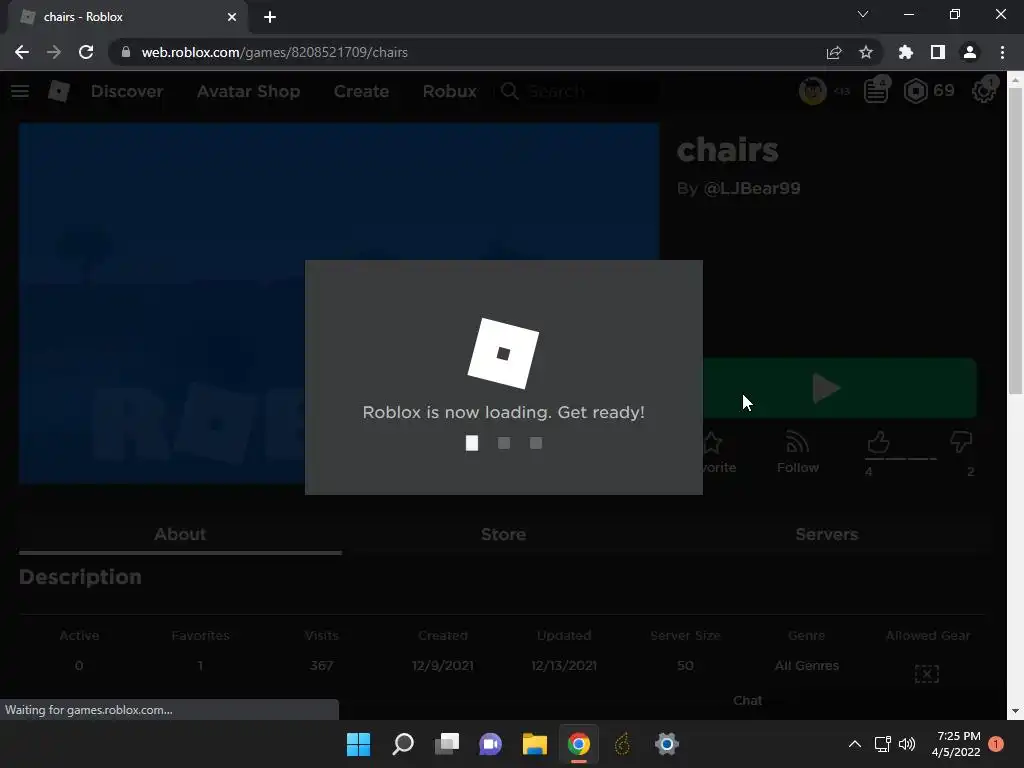Viewport: 1024px width, 768px height.
Task: Click the like/dislike vote ratio bar
Action: coord(902,459)
